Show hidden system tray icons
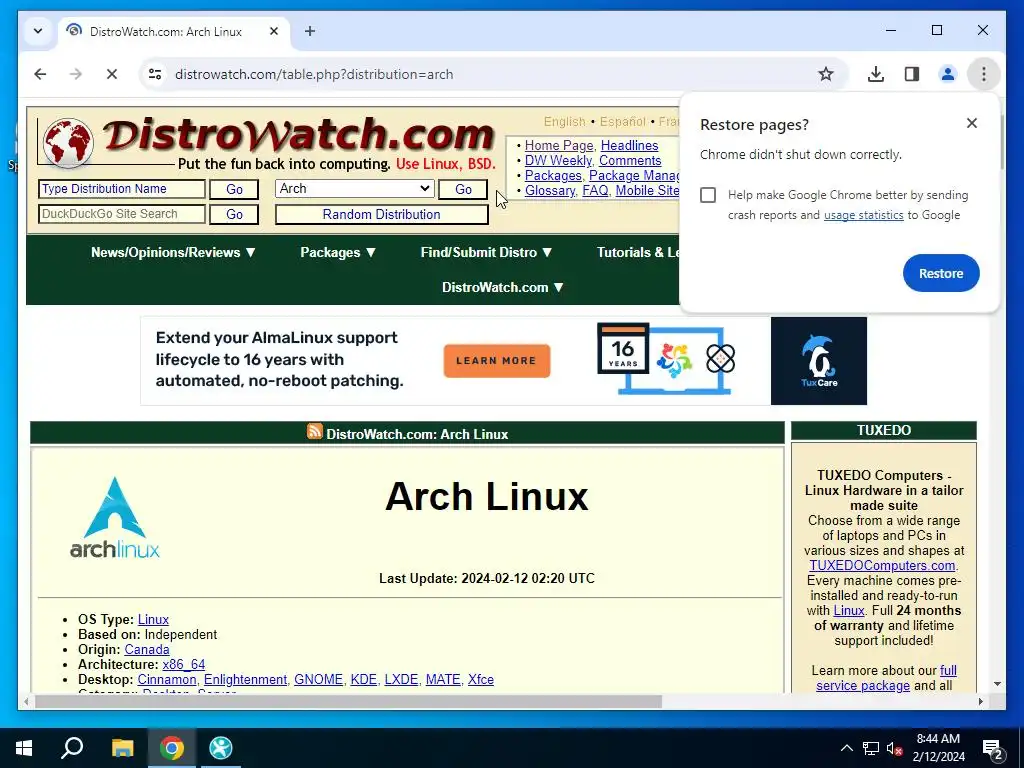Screen dimensions: 1024x768 [x=846, y=748]
